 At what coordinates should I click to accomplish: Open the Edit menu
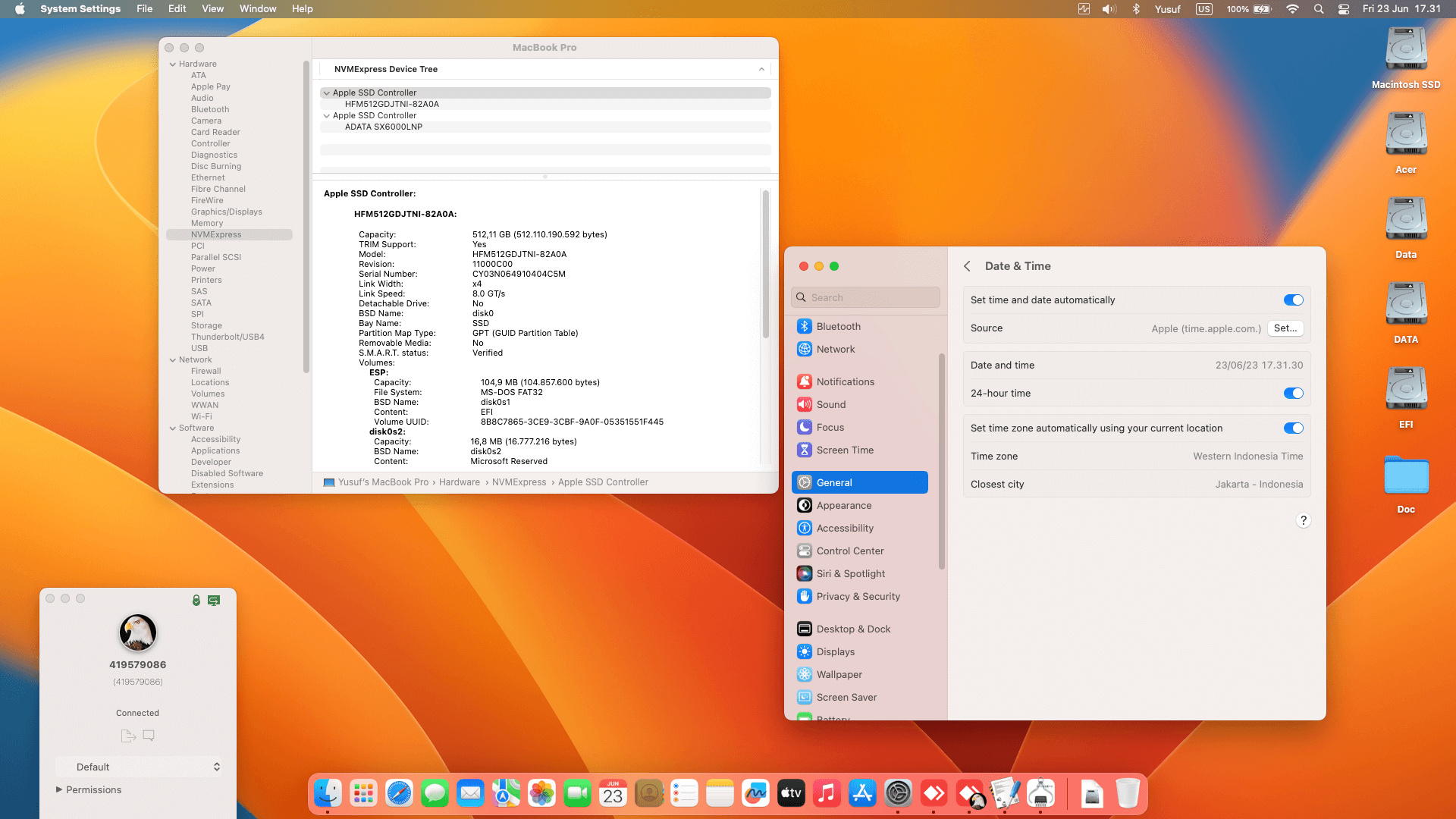pyautogui.click(x=177, y=9)
